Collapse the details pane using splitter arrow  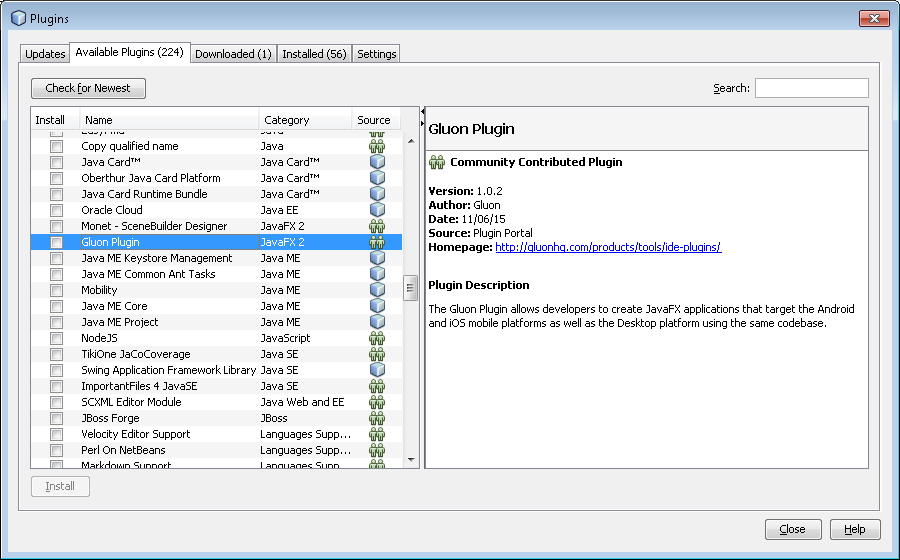(x=423, y=123)
